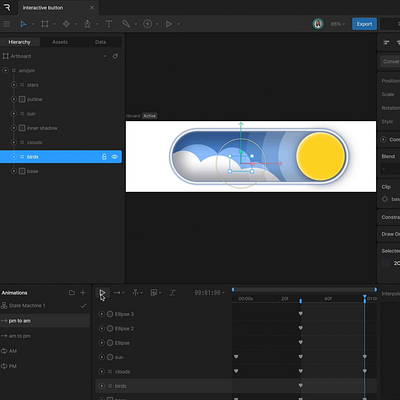Select the yellow sun on the artboard

click(321, 156)
